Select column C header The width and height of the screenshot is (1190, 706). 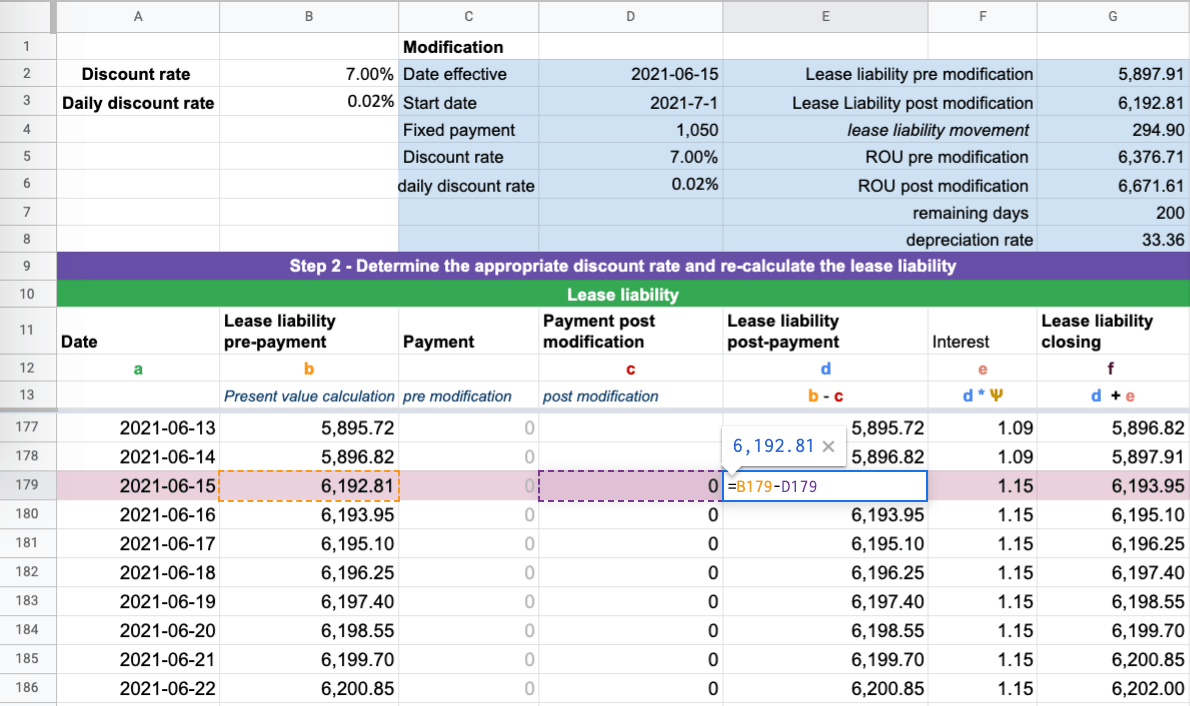468,16
